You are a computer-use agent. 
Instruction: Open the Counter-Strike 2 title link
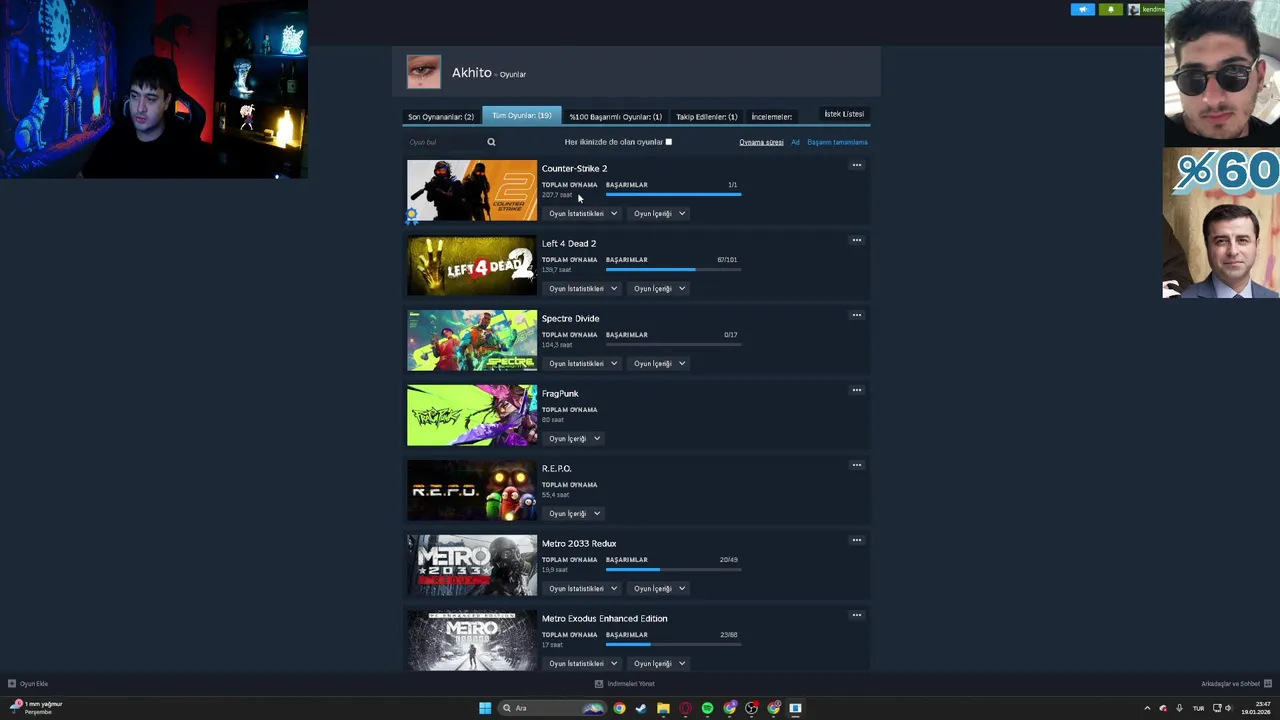(x=574, y=168)
